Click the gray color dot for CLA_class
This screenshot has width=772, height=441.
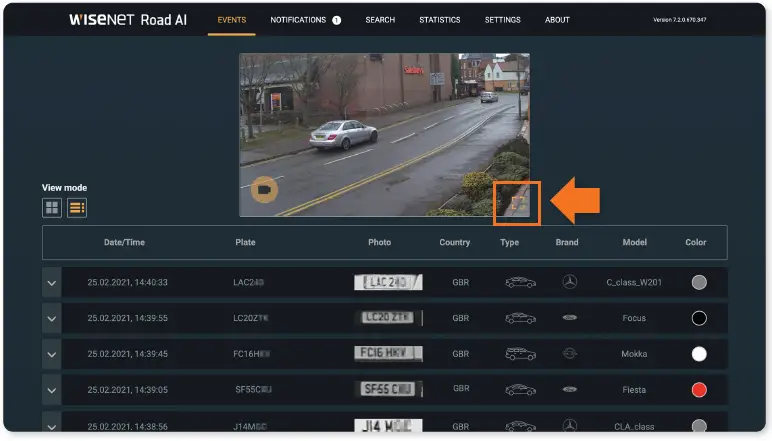(x=699, y=426)
